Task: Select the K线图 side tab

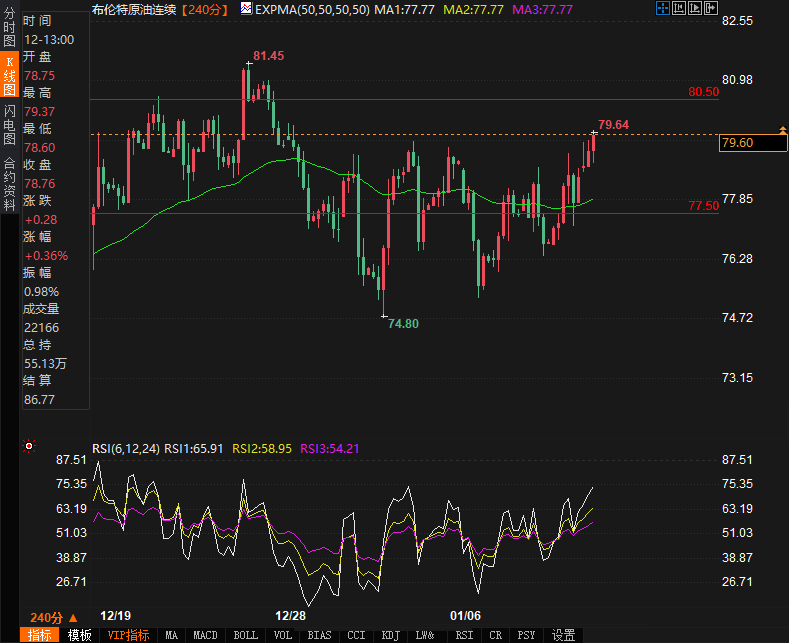Action: [x=9, y=75]
